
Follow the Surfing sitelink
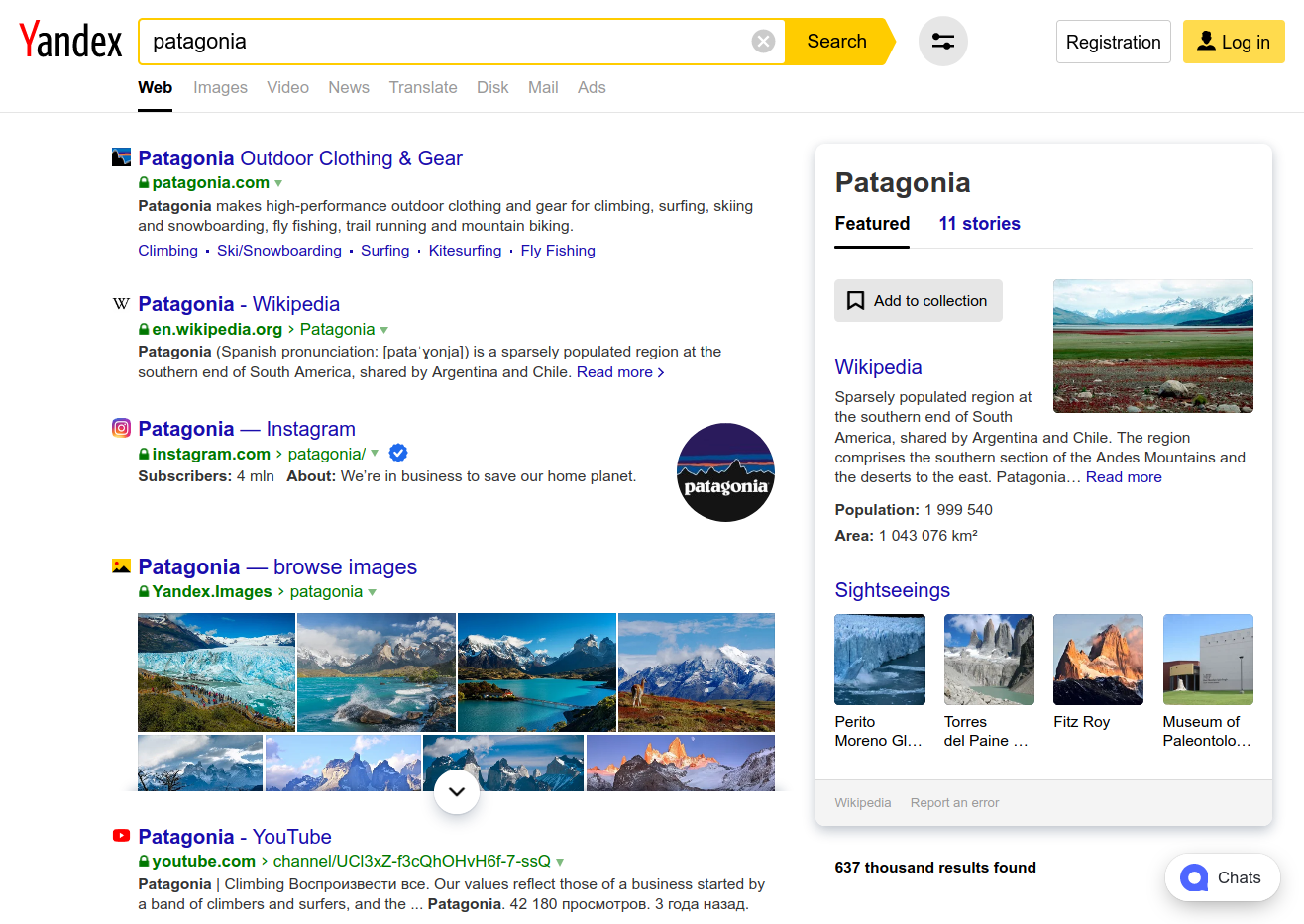384,251
